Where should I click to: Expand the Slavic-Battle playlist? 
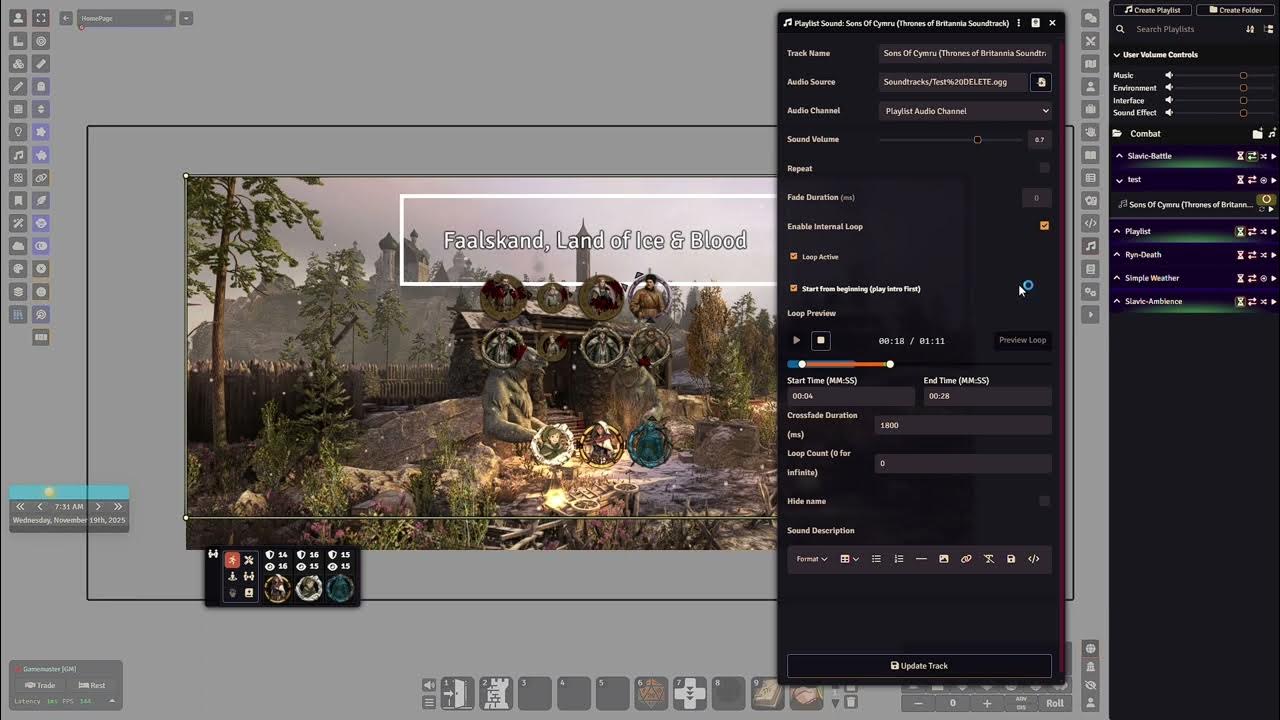[x=1119, y=156]
